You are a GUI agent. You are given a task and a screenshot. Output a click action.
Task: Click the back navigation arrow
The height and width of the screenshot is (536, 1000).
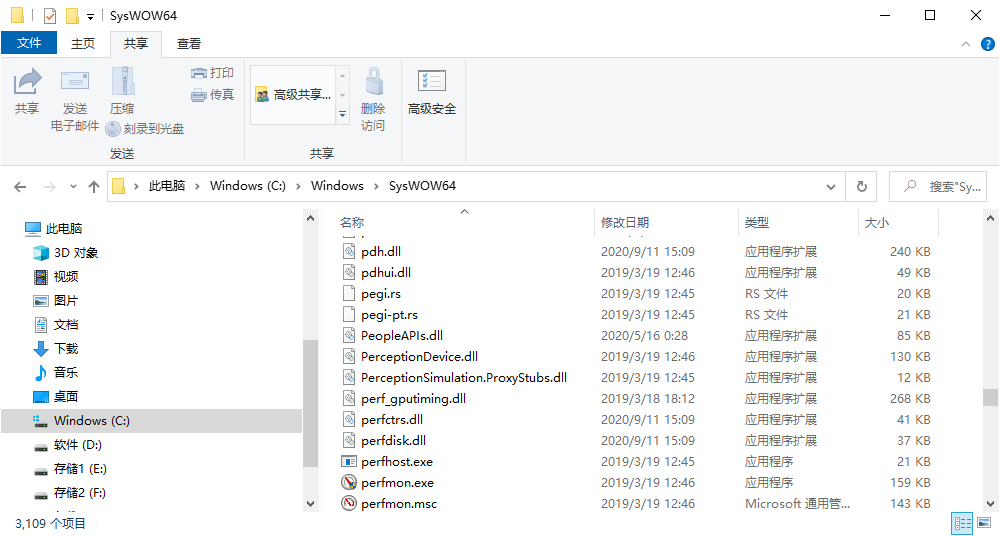click(20, 187)
